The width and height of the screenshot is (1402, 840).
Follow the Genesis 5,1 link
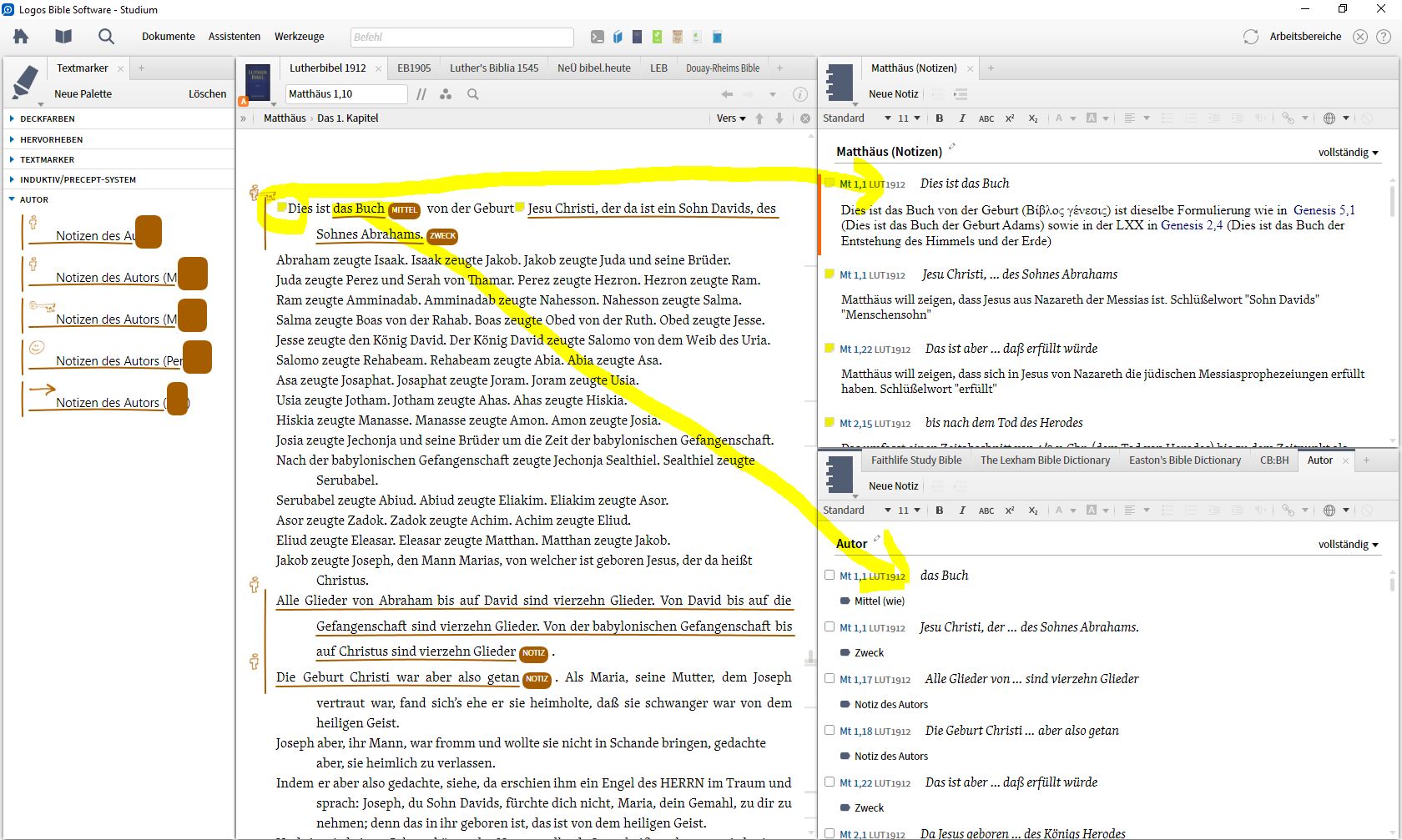point(1324,210)
